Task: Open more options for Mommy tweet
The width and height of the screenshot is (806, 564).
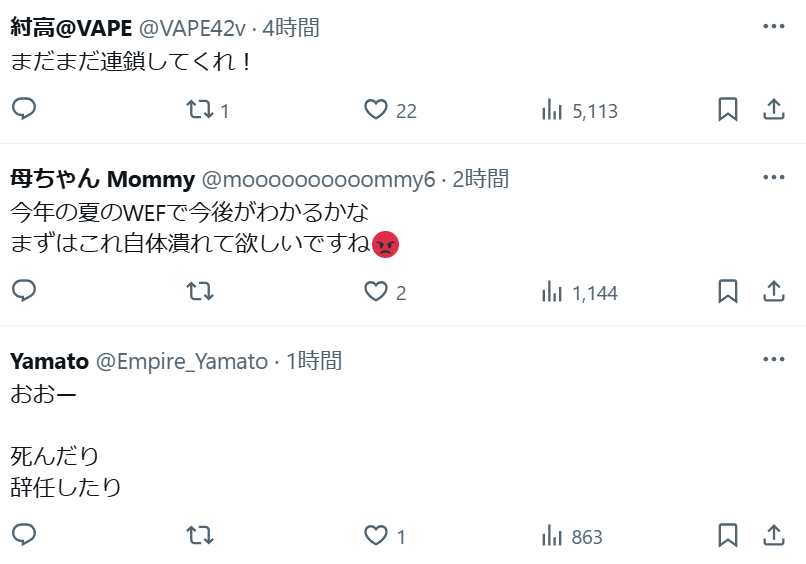Action: (x=774, y=177)
